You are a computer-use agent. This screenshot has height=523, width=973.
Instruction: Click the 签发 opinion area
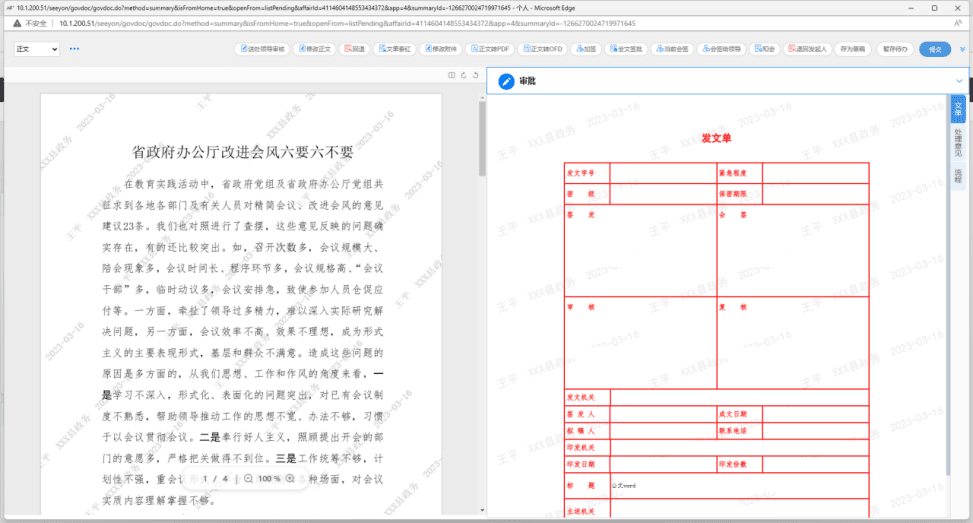tap(640, 251)
